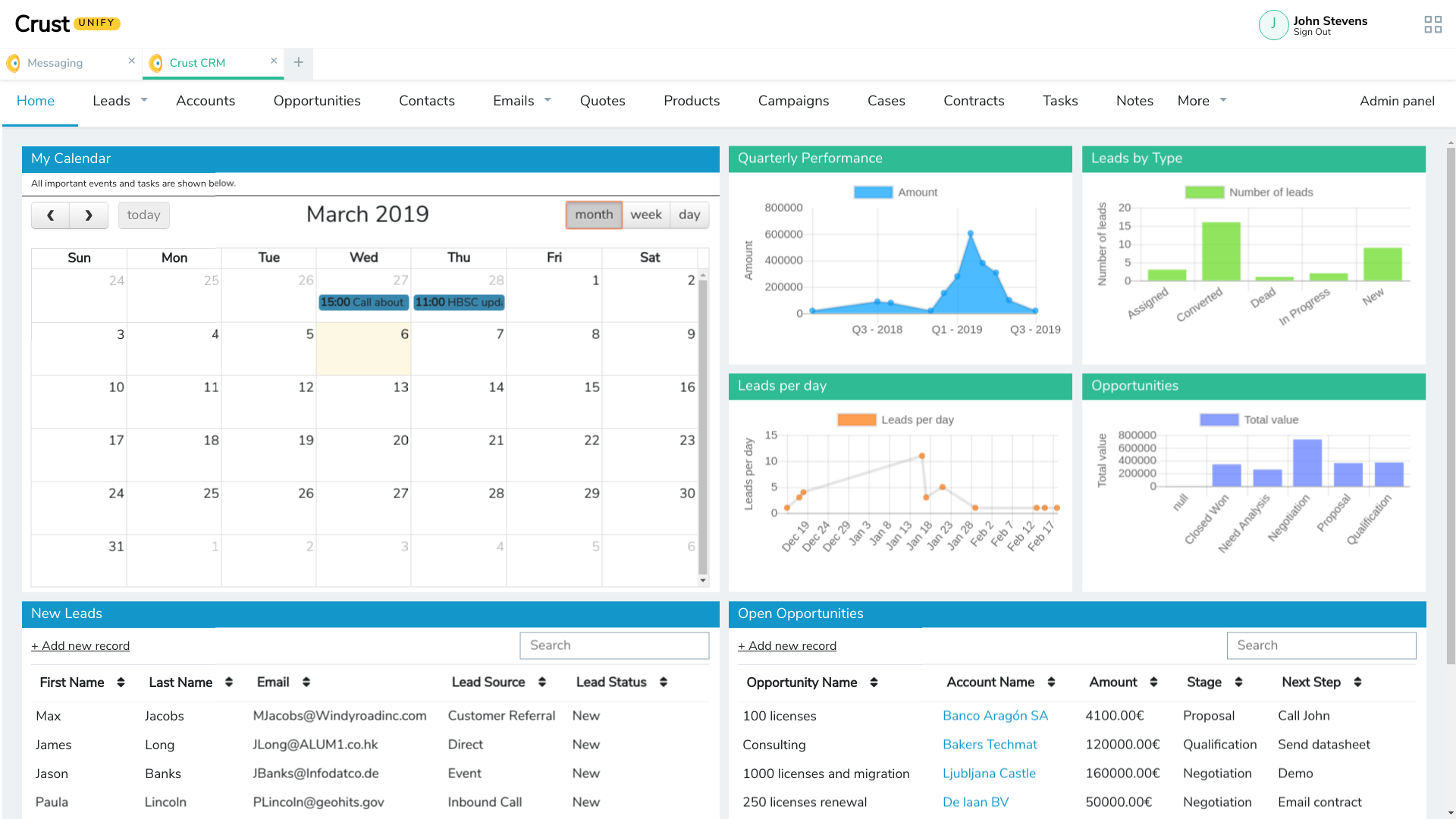This screenshot has width=1456, height=819.
Task: Sort opportunities by Amount column arrows
Action: pos(1153,682)
